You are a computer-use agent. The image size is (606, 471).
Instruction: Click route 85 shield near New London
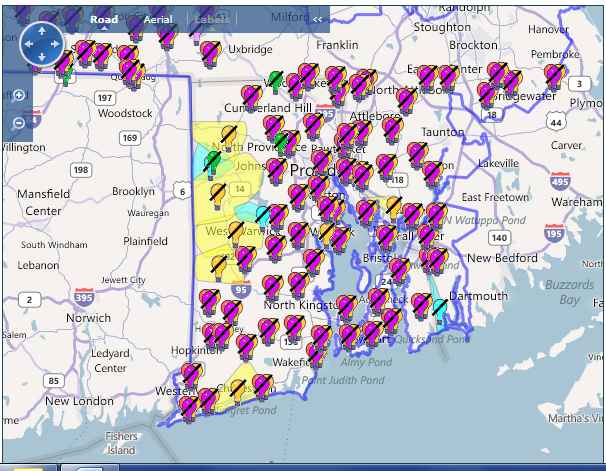[x=53, y=381]
